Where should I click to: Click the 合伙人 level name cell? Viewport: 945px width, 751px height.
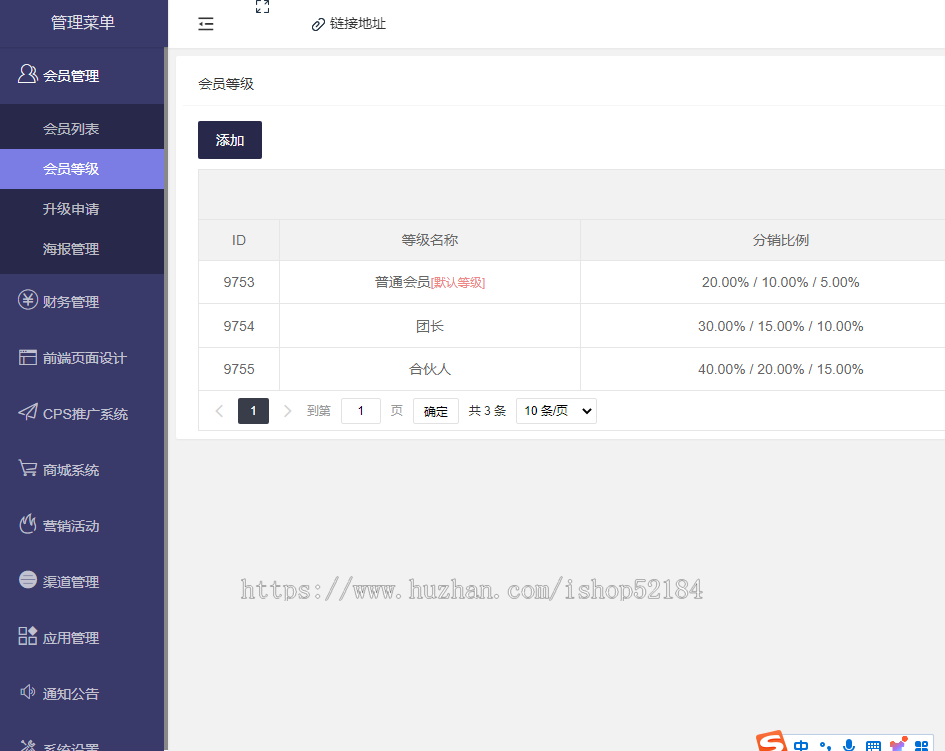point(430,369)
